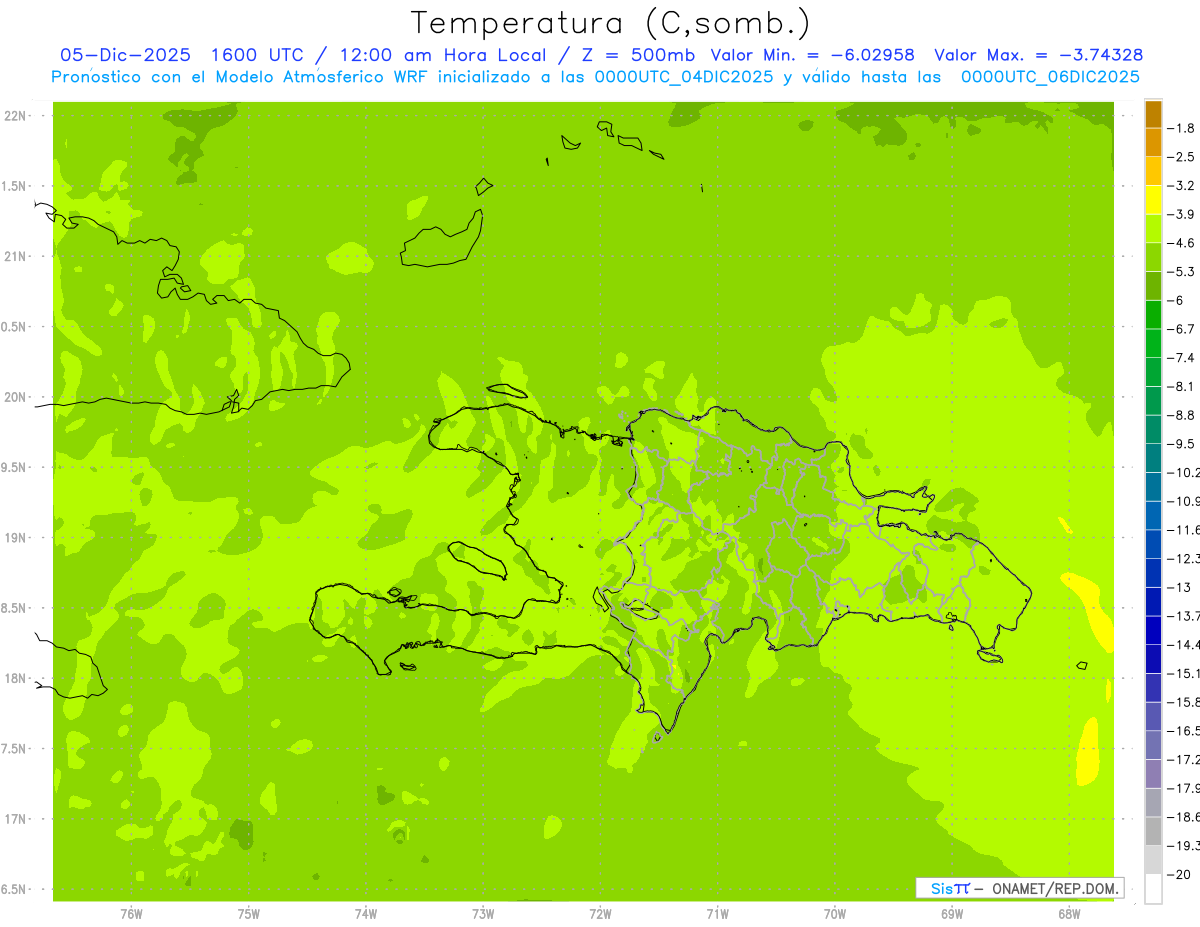The height and width of the screenshot is (927, 1200).
Task: Click the "76W" longitude label
Action: [131, 914]
